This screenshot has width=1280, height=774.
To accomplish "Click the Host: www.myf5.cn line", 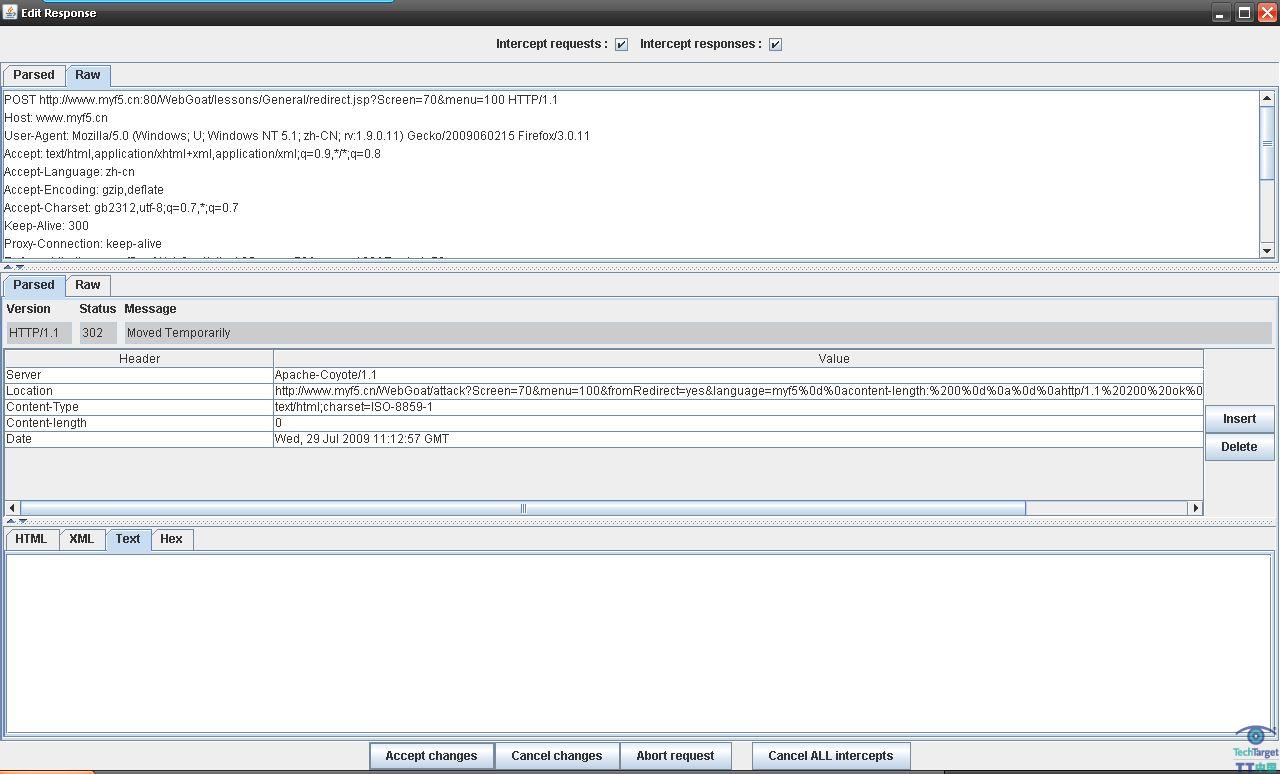I will (x=56, y=118).
